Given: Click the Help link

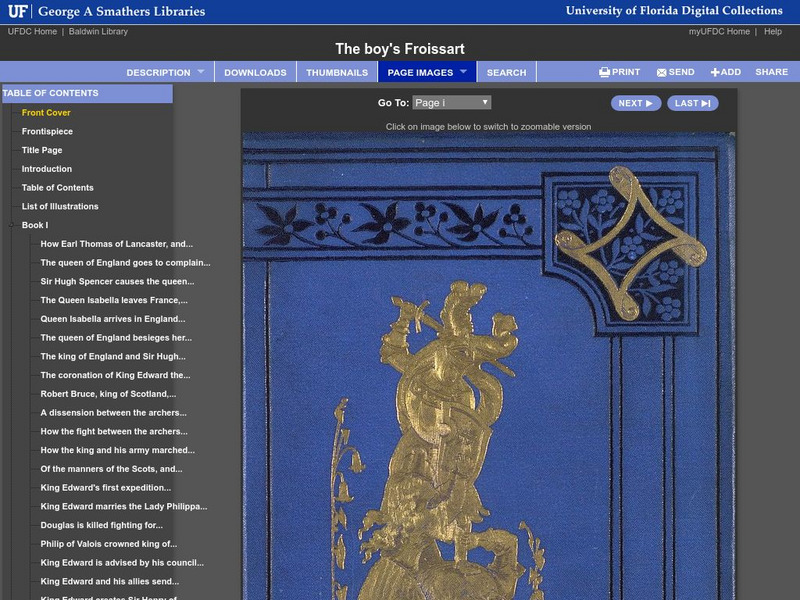Looking at the screenshot, I should pos(773,32).
